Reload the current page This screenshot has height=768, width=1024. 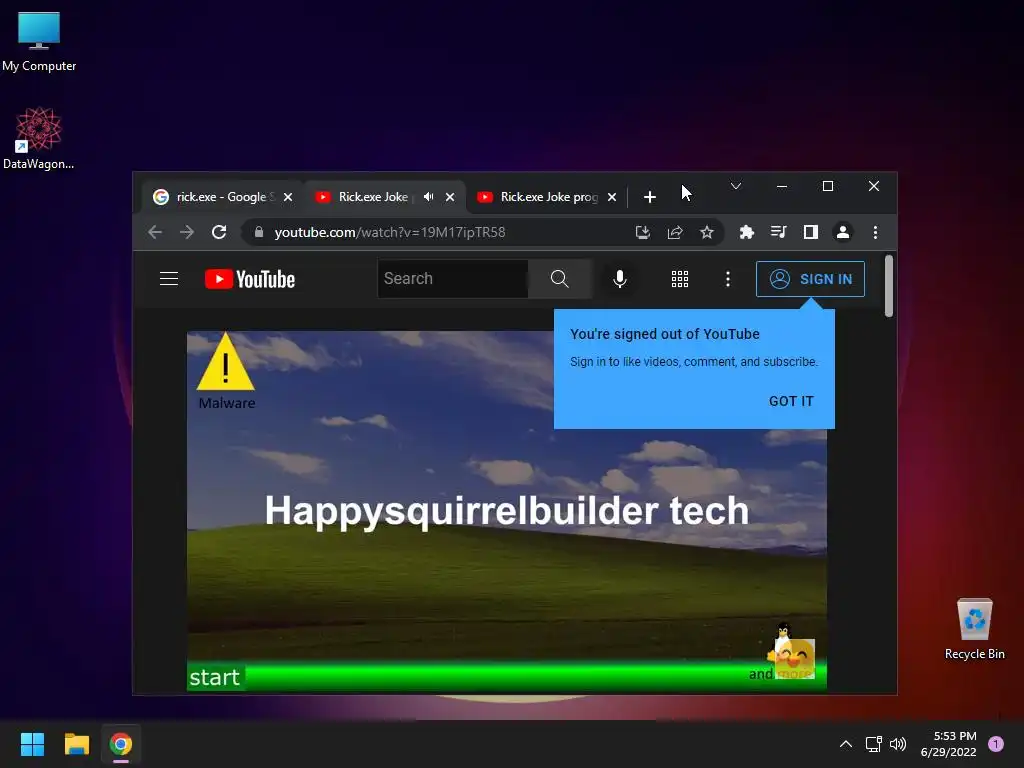pos(219,232)
